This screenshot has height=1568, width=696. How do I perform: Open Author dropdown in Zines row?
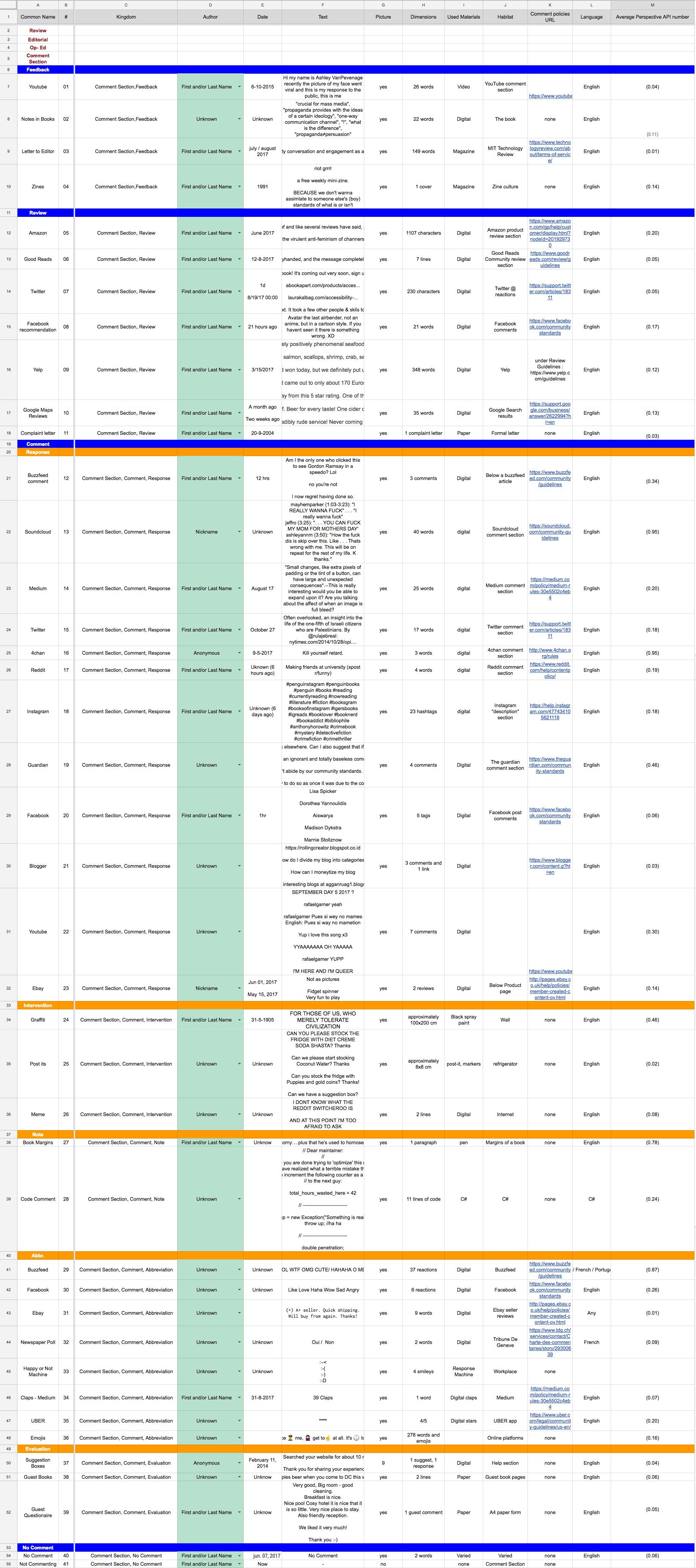click(239, 187)
